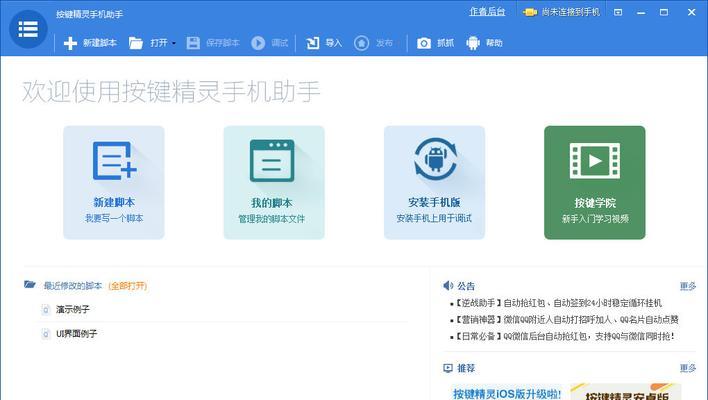Click the 尚未连接到手机 connection status
Screen dimensions: 708x400
(x=571, y=12)
